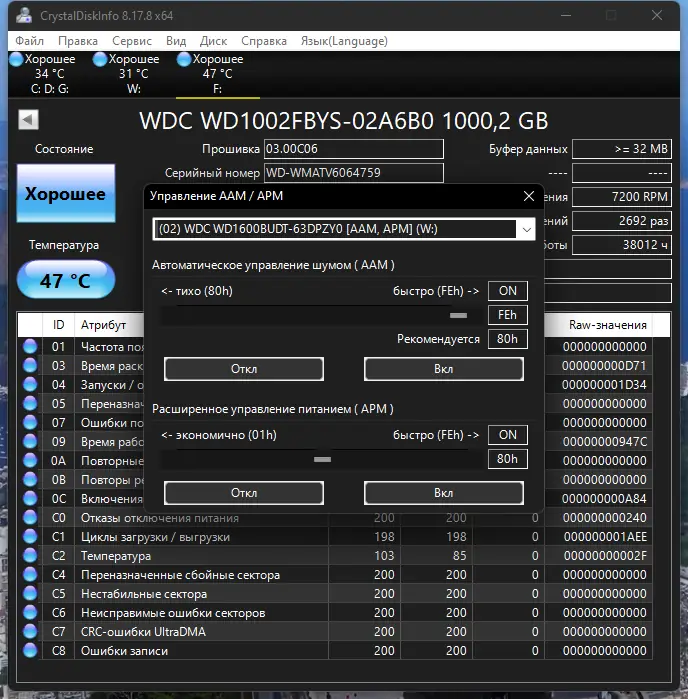Click Вкл button under AAM section
This screenshot has width=688, height=699.
444,369
